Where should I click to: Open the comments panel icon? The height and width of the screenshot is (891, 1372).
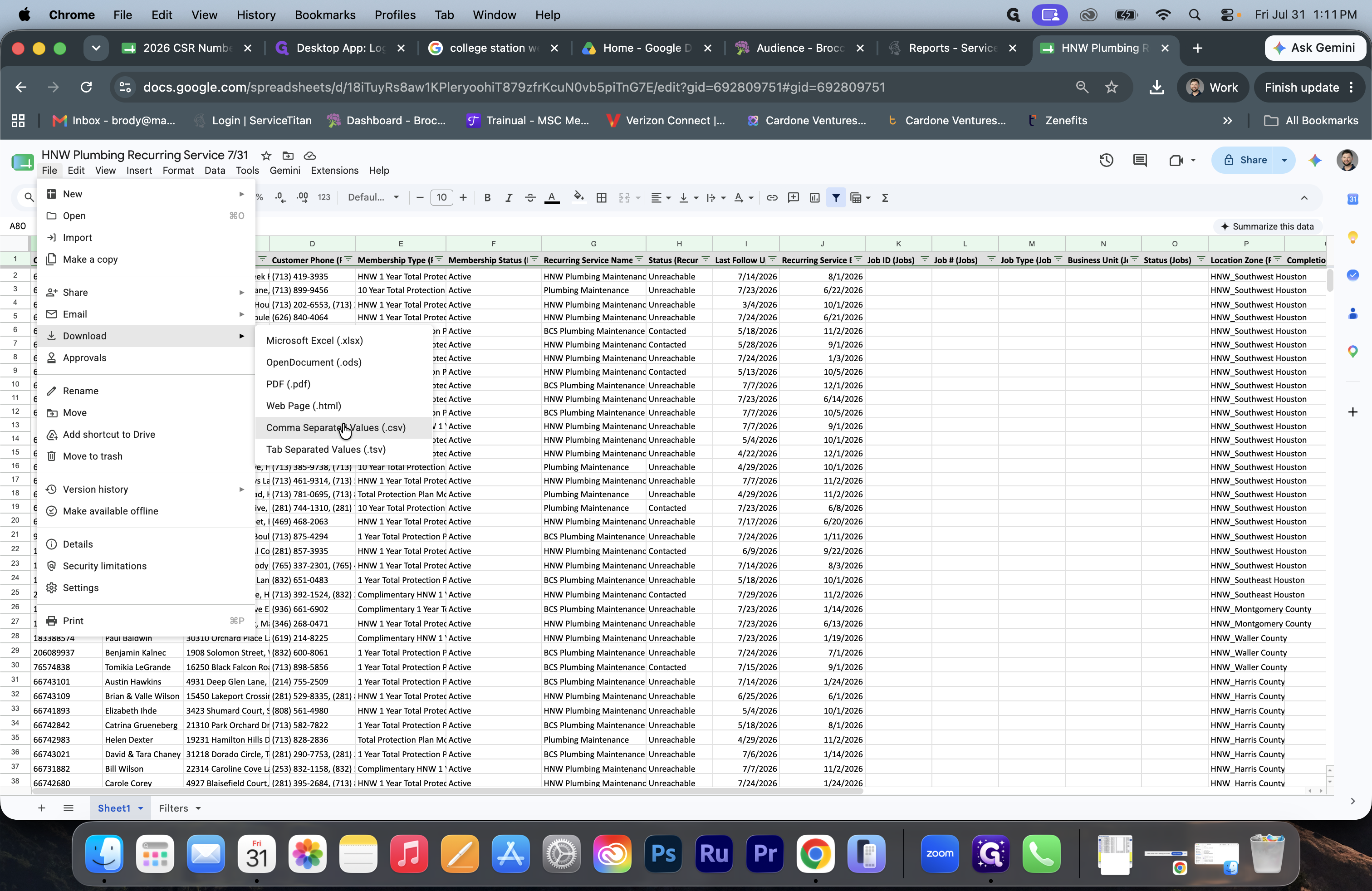tap(1140, 160)
